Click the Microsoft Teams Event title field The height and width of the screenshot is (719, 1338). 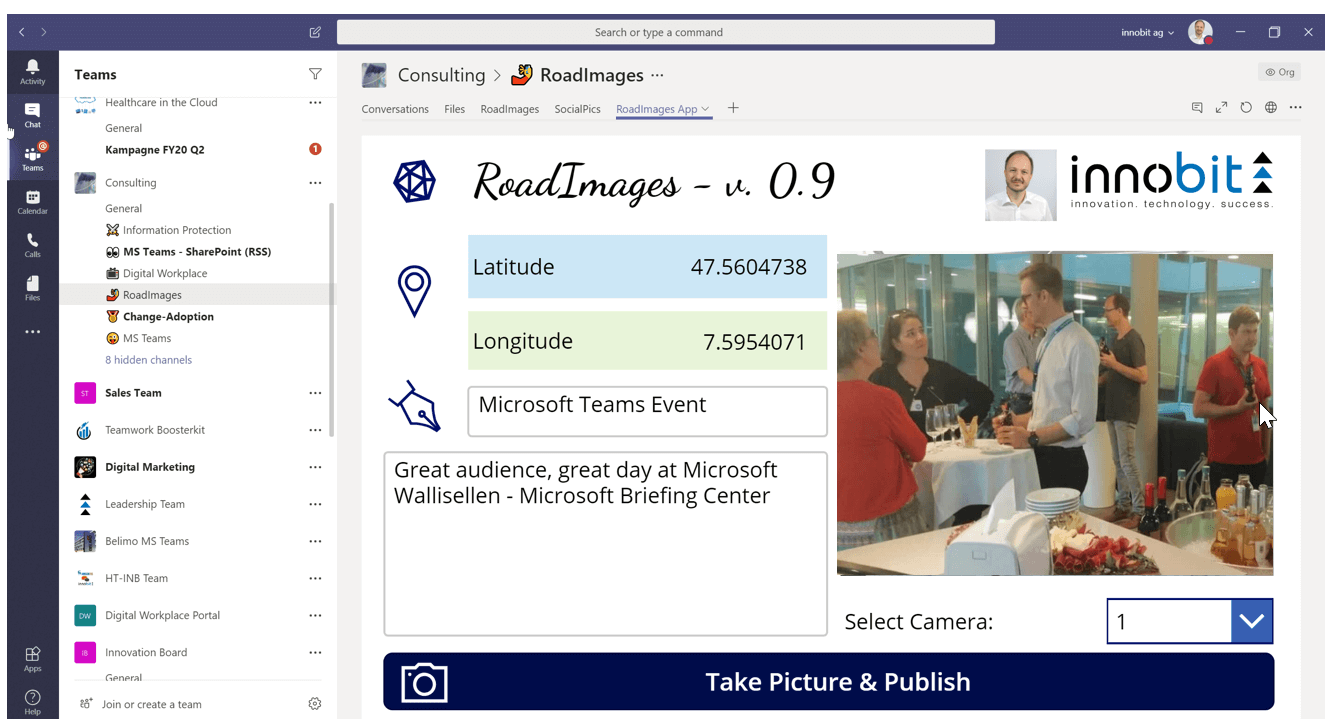(647, 411)
